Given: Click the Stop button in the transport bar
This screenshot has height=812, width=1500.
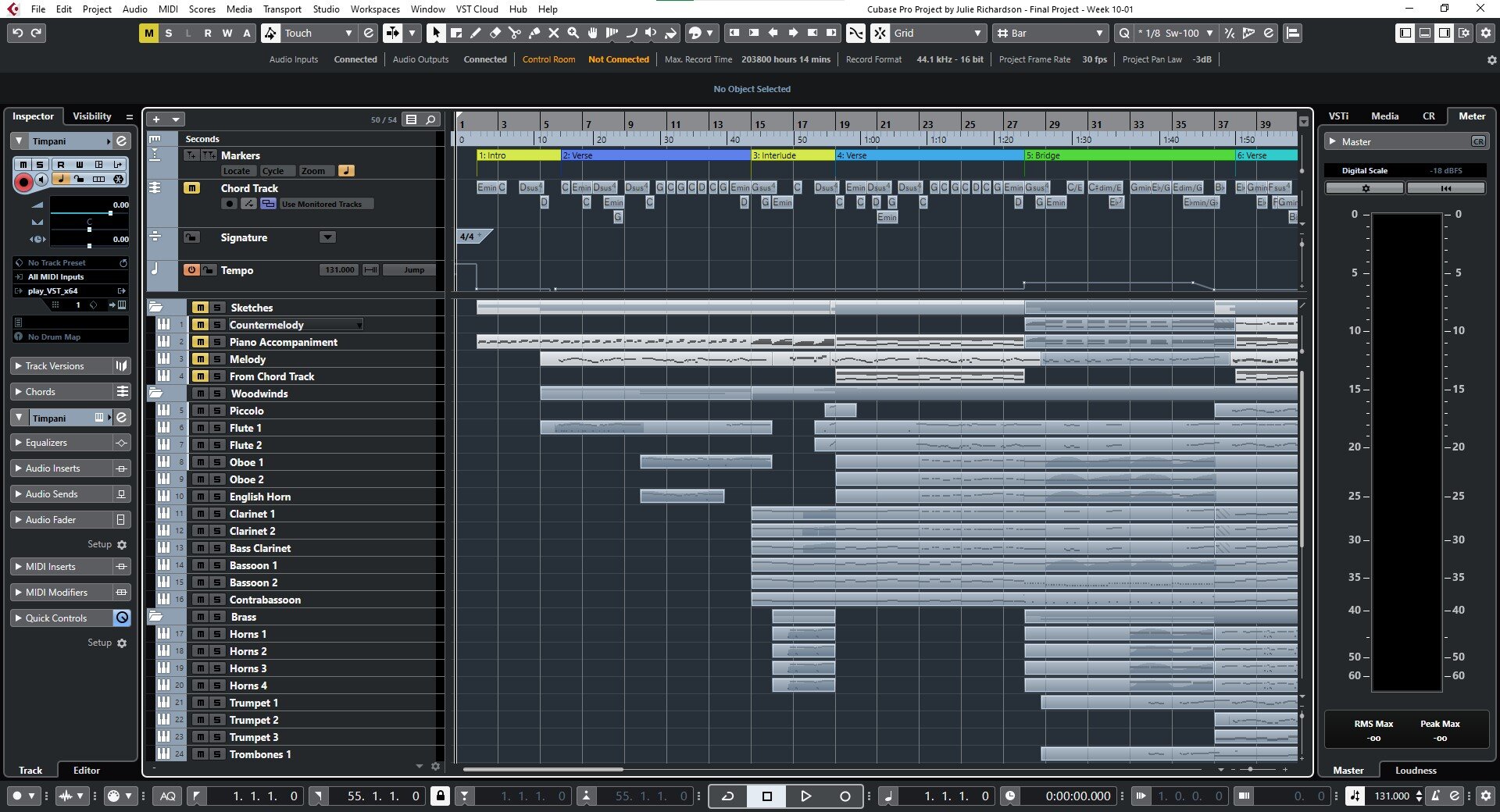Looking at the screenshot, I should [767, 796].
